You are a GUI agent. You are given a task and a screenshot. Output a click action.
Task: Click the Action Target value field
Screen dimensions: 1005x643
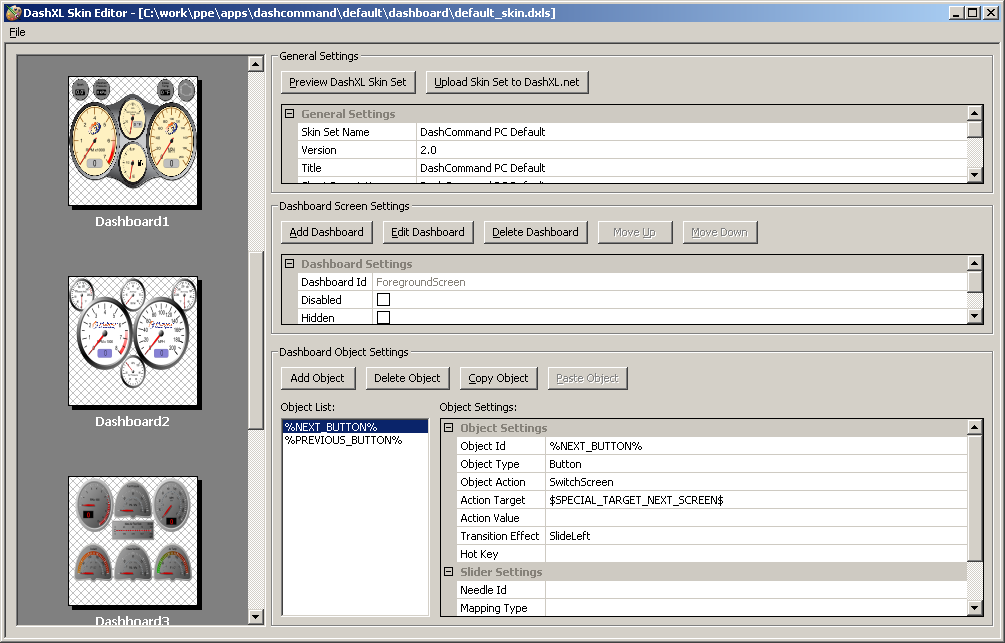756,499
